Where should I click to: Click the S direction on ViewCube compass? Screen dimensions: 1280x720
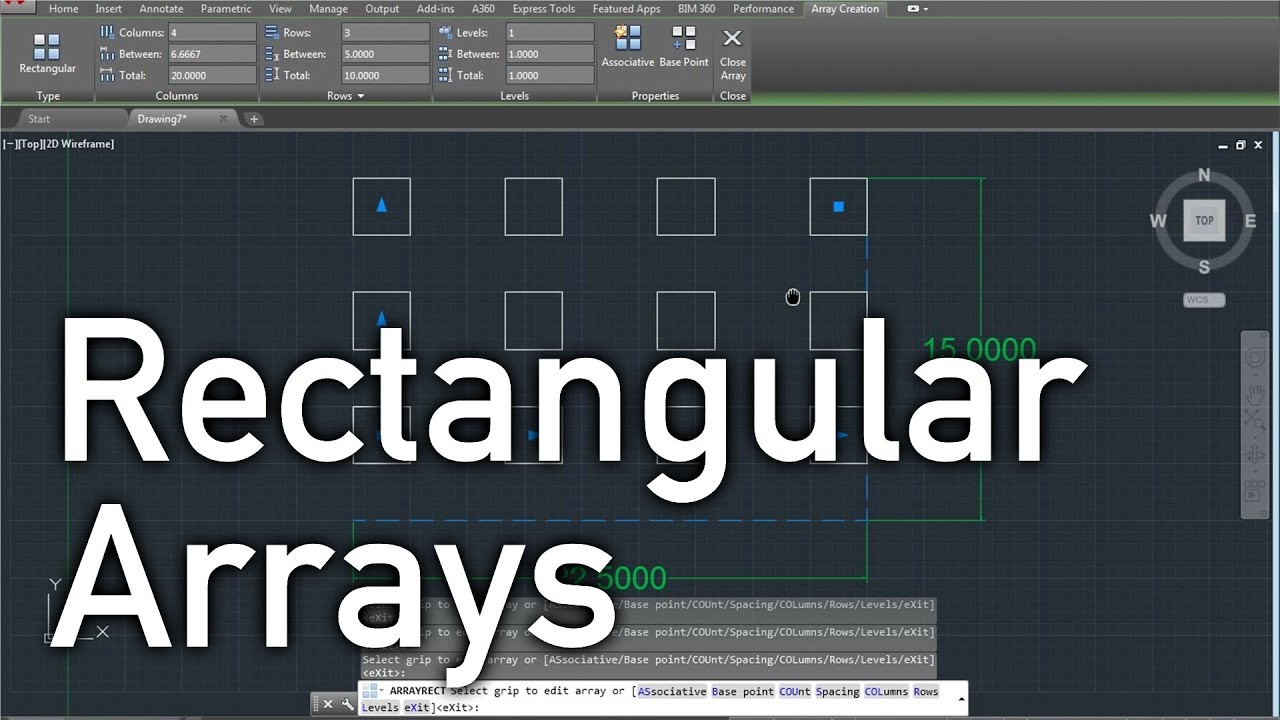click(1204, 267)
